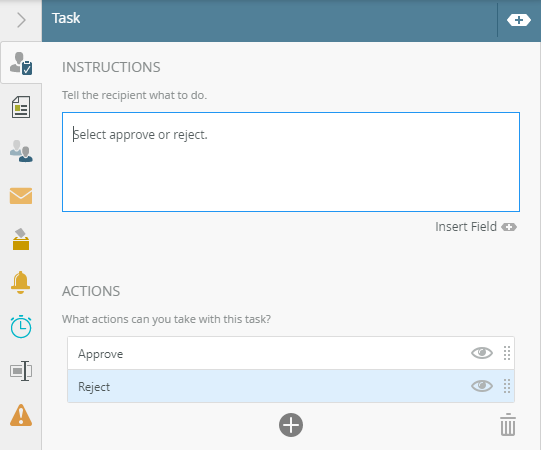The width and height of the screenshot is (541, 450).
Task: Select the Approve action row
Action: coord(291,353)
